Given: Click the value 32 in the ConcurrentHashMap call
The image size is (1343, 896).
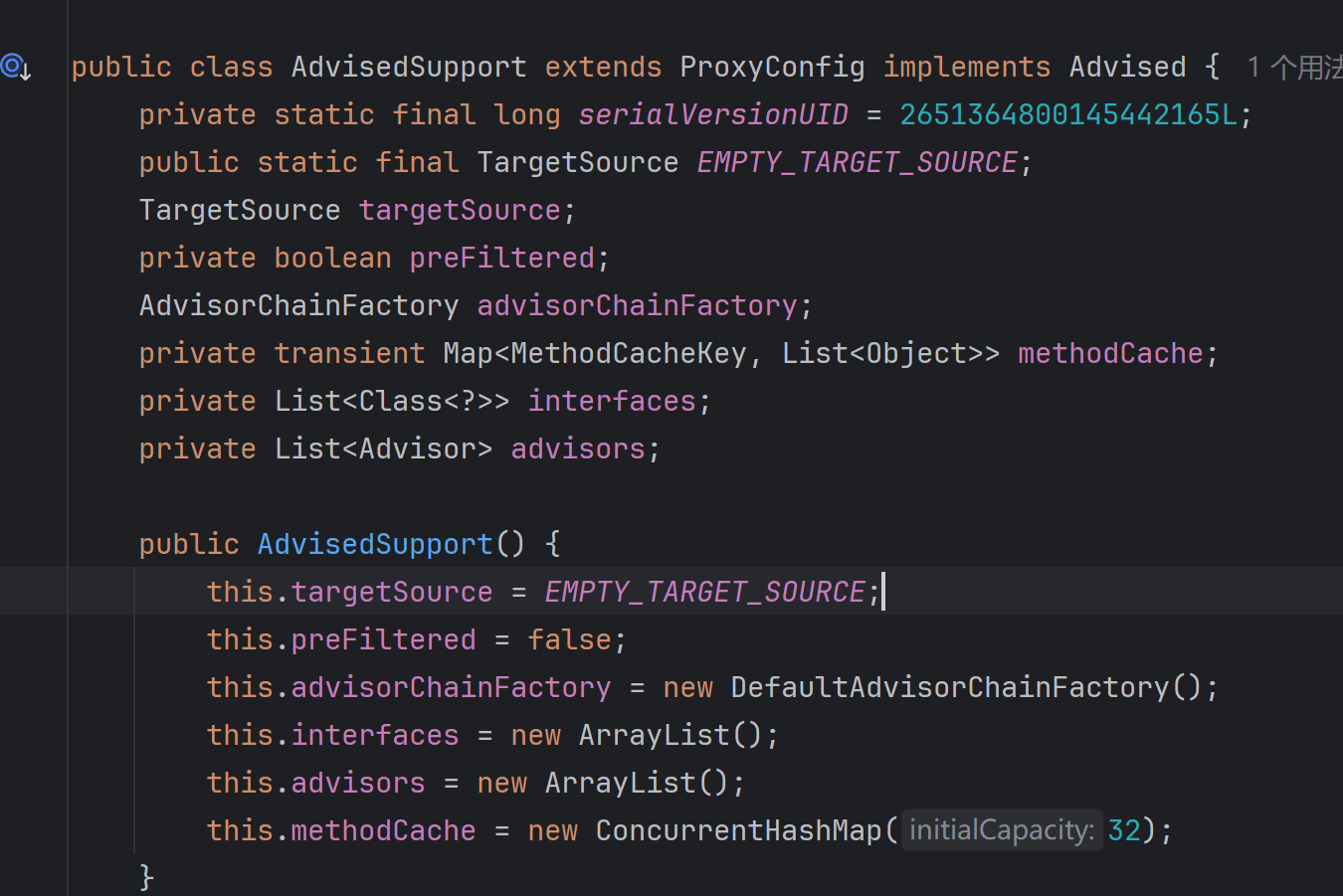Looking at the screenshot, I should pos(1124,830).
